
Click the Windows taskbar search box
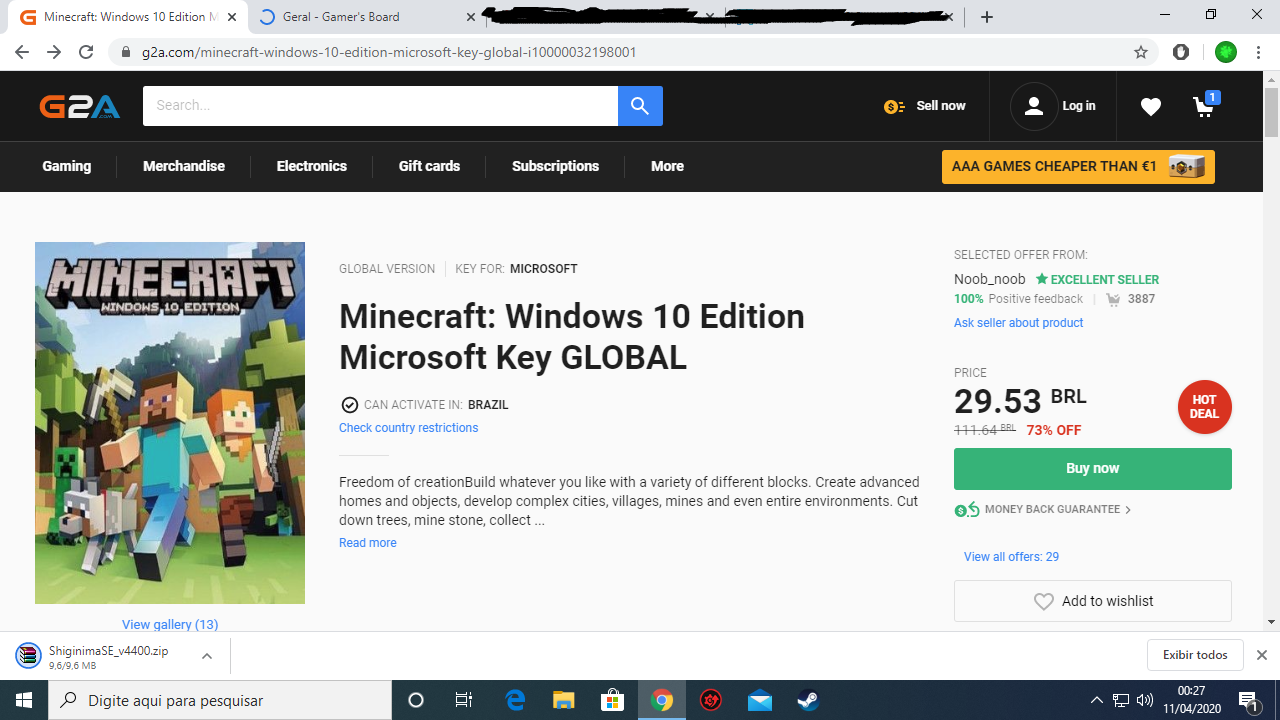coord(220,701)
